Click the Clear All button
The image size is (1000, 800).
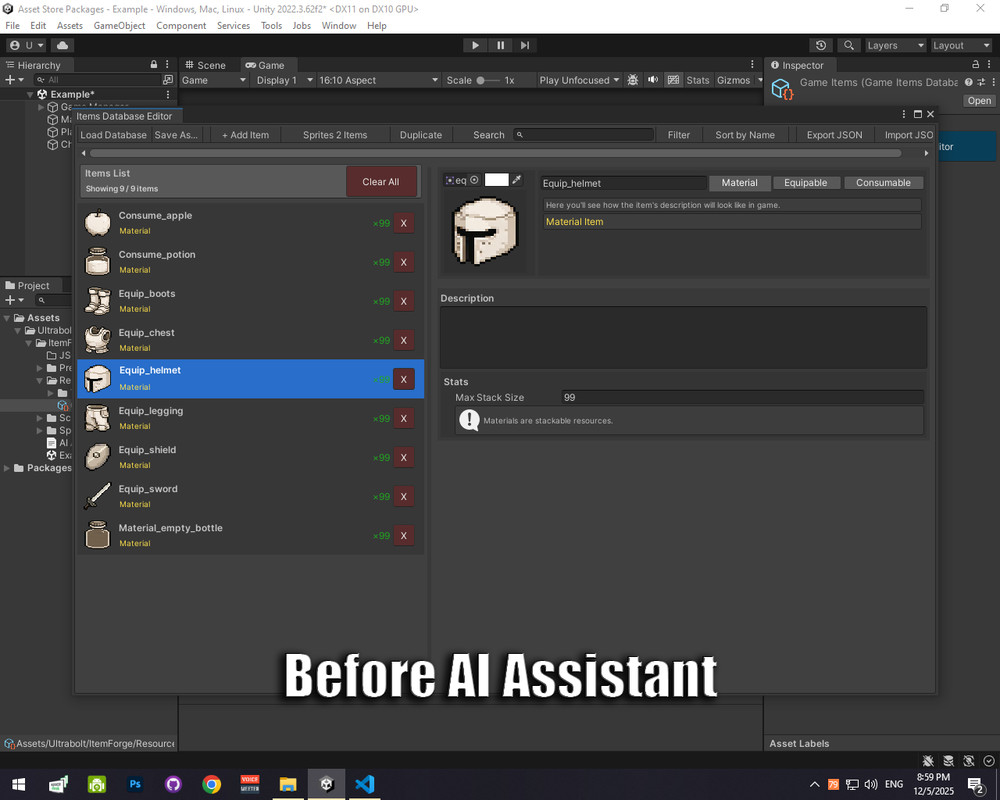pyautogui.click(x=382, y=182)
